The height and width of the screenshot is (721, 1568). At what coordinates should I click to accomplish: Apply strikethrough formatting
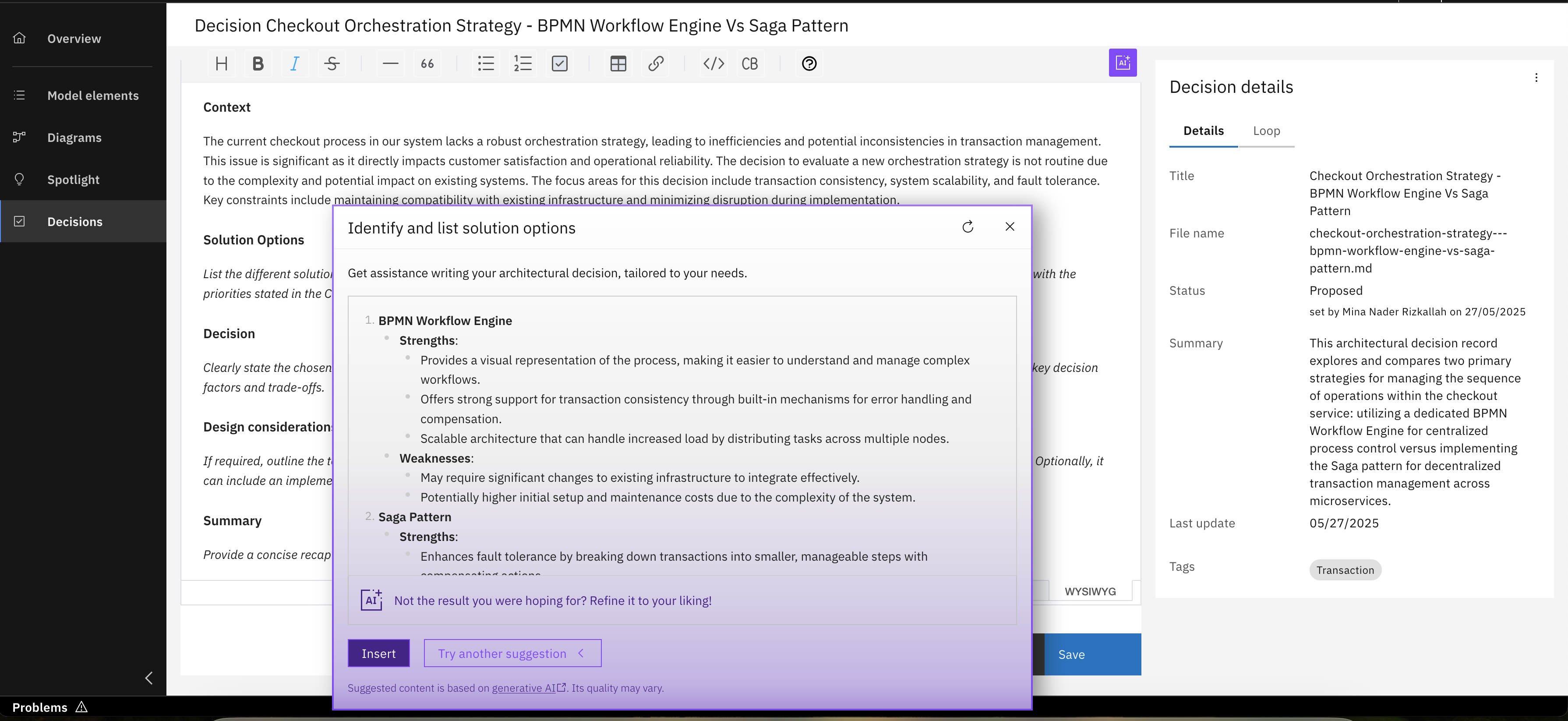pyautogui.click(x=332, y=64)
